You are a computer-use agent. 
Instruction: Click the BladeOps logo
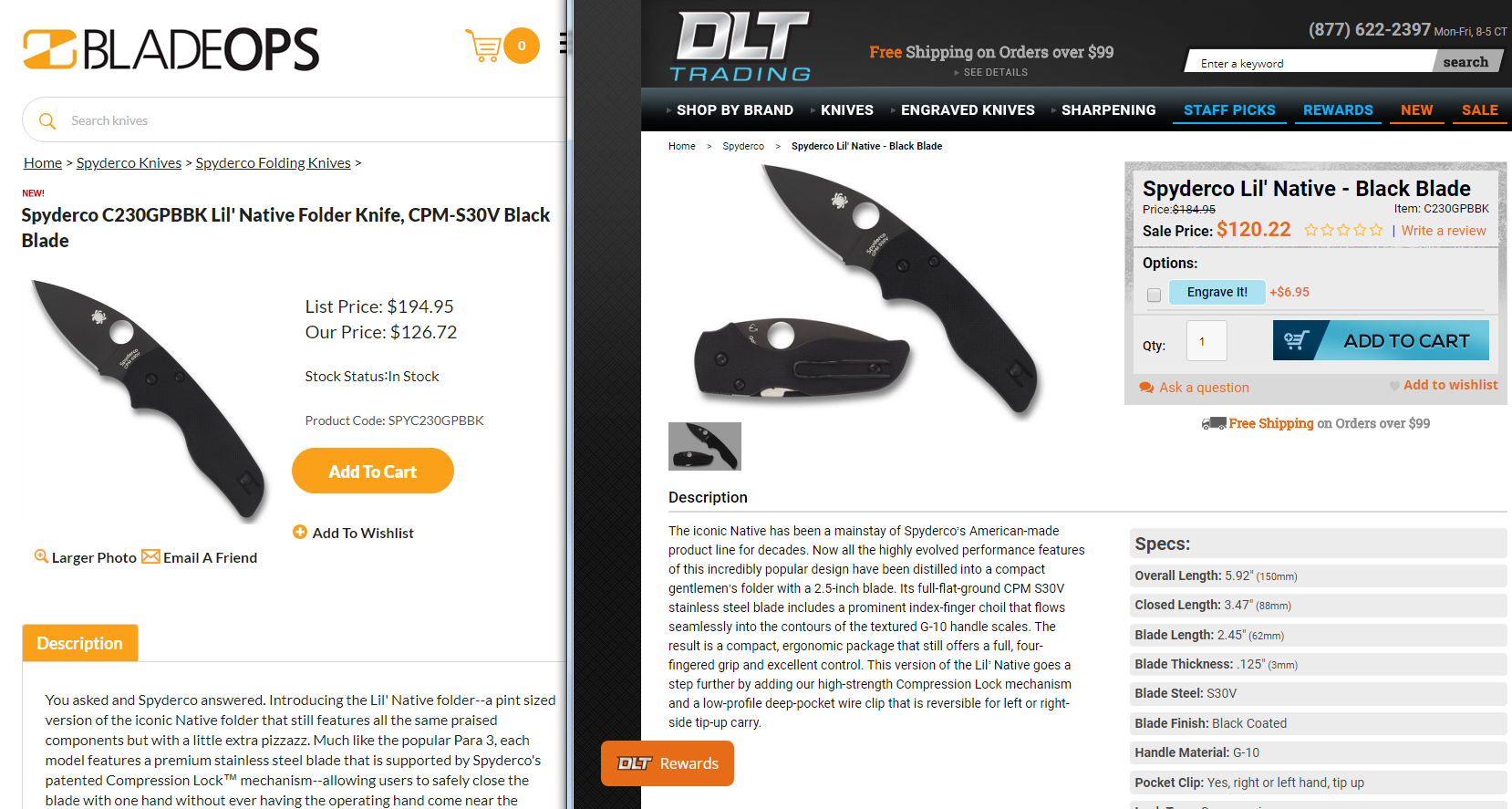[x=171, y=49]
